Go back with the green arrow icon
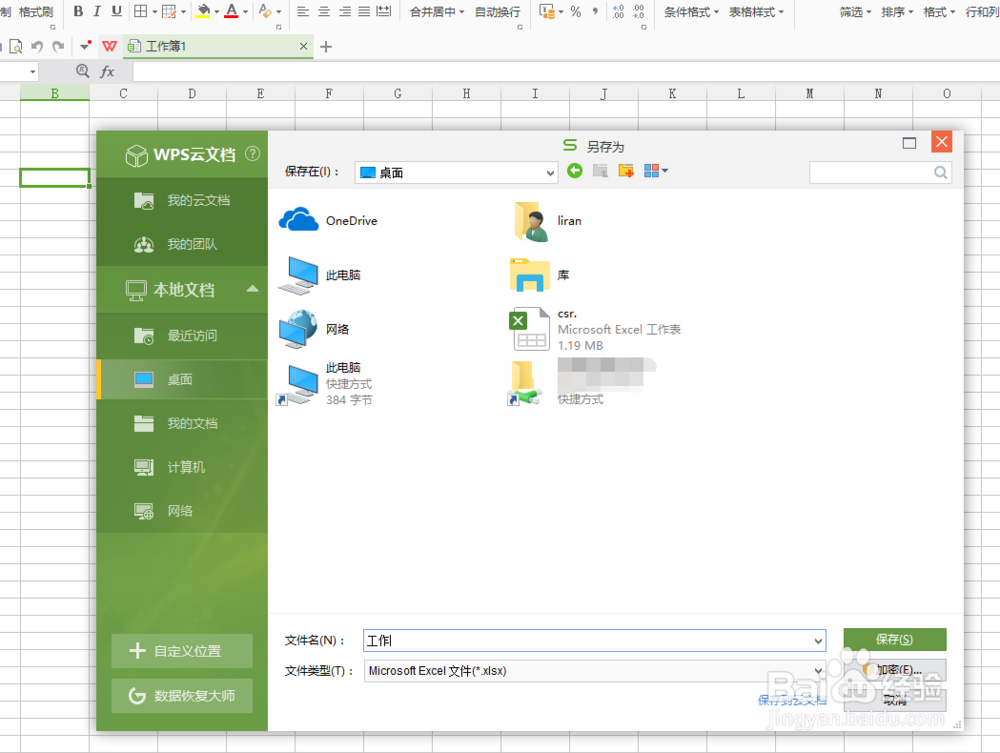1000x753 pixels. tap(575, 171)
